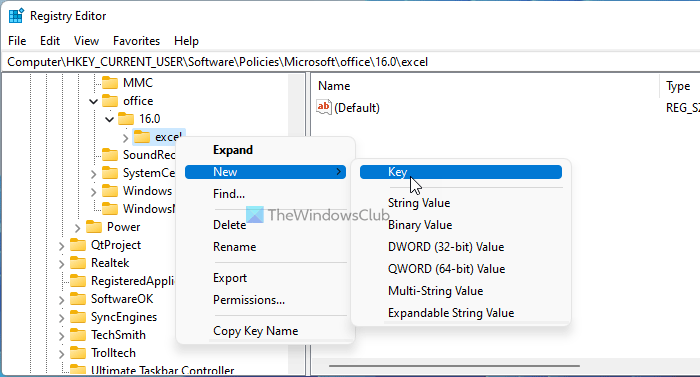Expand the SoftwareOK key arrow

61,300
